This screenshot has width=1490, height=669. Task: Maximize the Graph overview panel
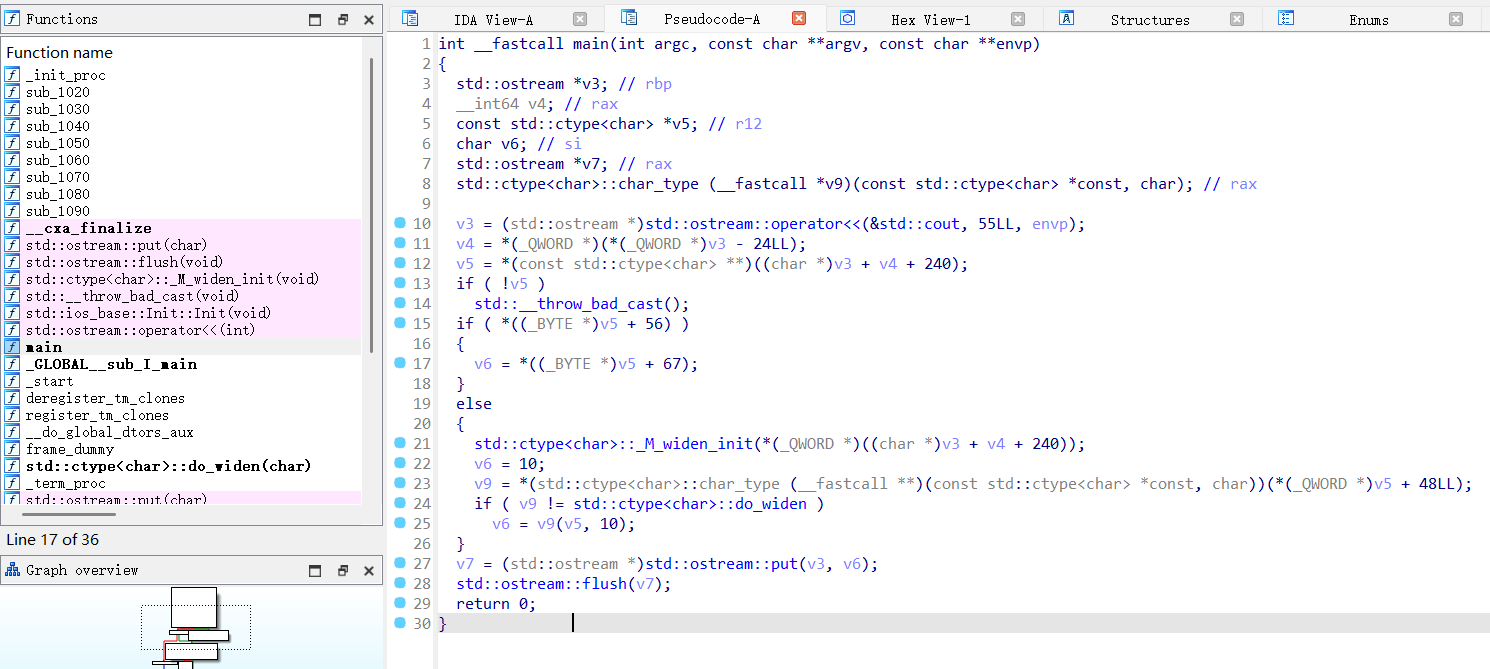tap(315, 571)
